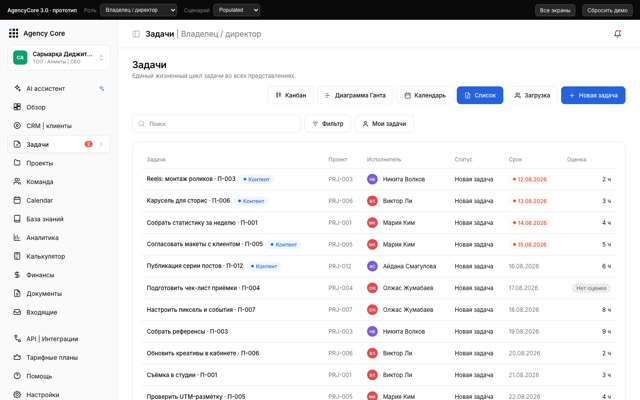This screenshot has height=400, width=640.
Task: Click the AI ассистент sidebar link
Action: pyautogui.click(x=59, y=88)
